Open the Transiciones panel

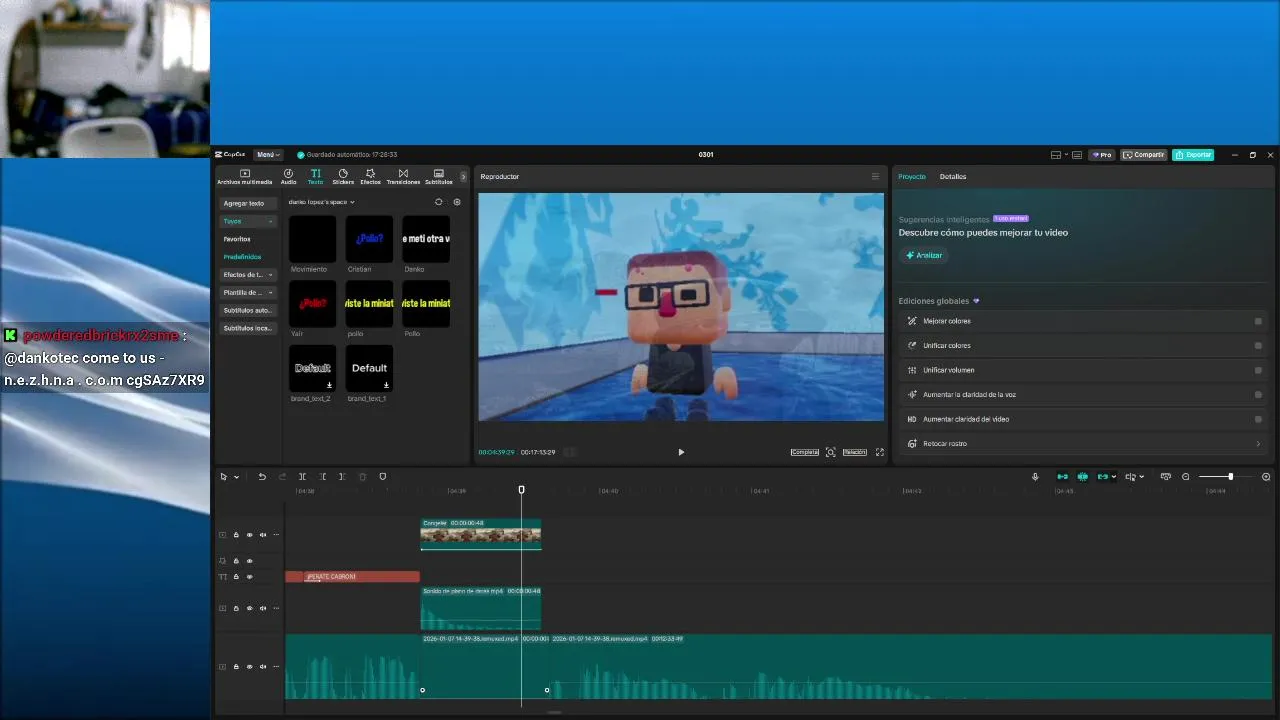[x=403, y=177]
